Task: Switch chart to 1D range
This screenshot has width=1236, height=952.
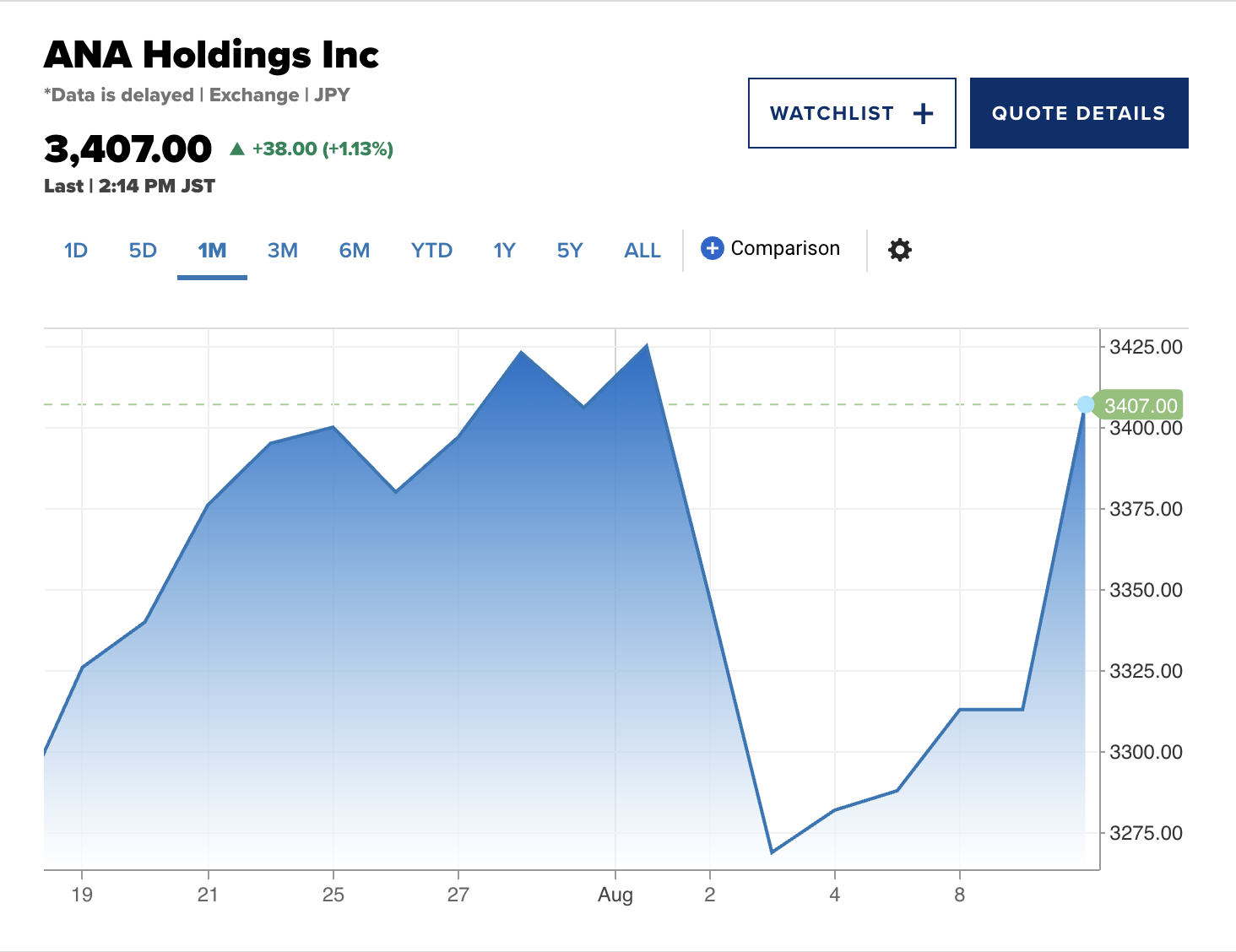Action: (x=76, y=251)
